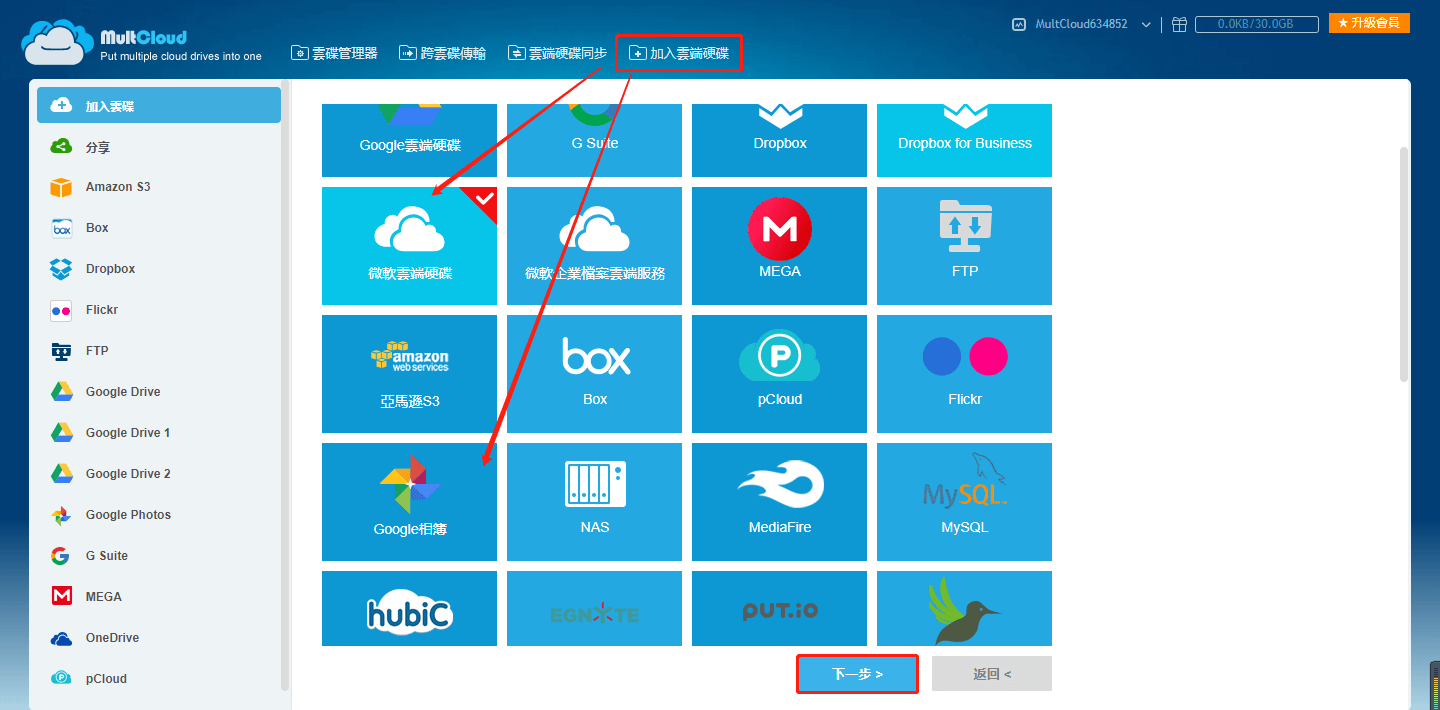The image size is (1440, 710).
Task: Choose the hummingbird logo cloud tile
Action: pos(964,608)
